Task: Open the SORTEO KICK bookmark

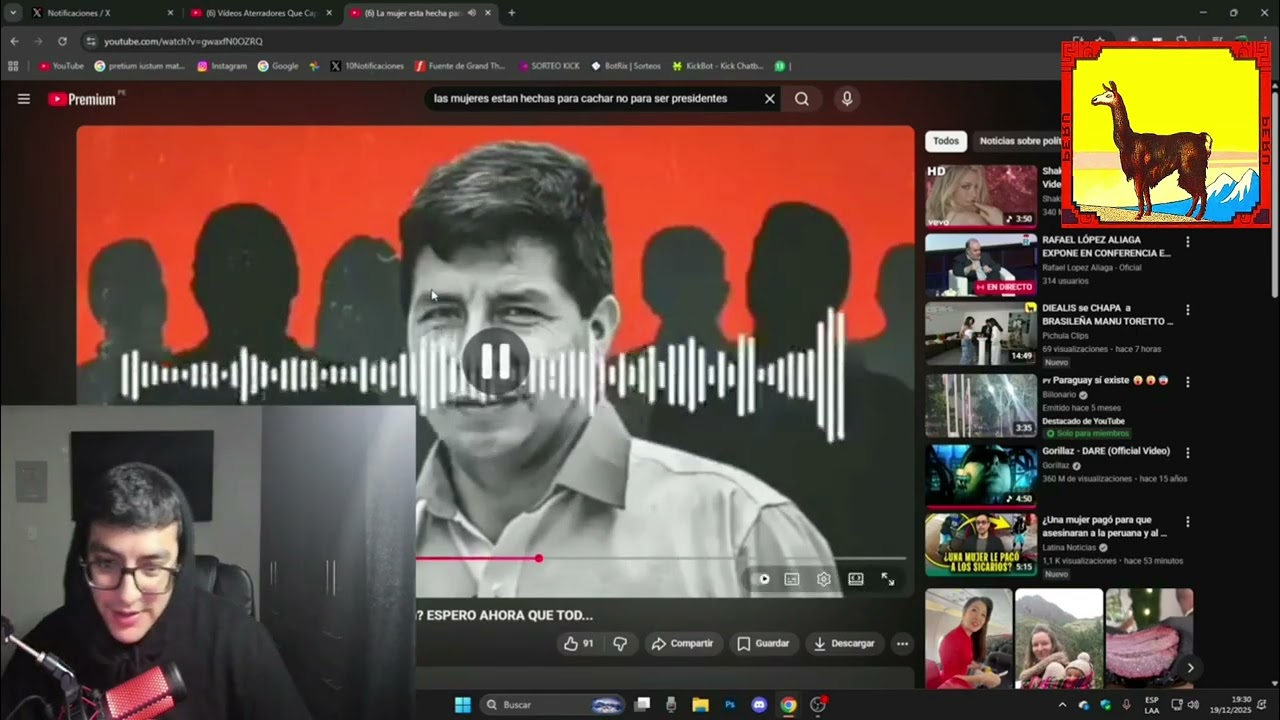Action: (550, 66)
